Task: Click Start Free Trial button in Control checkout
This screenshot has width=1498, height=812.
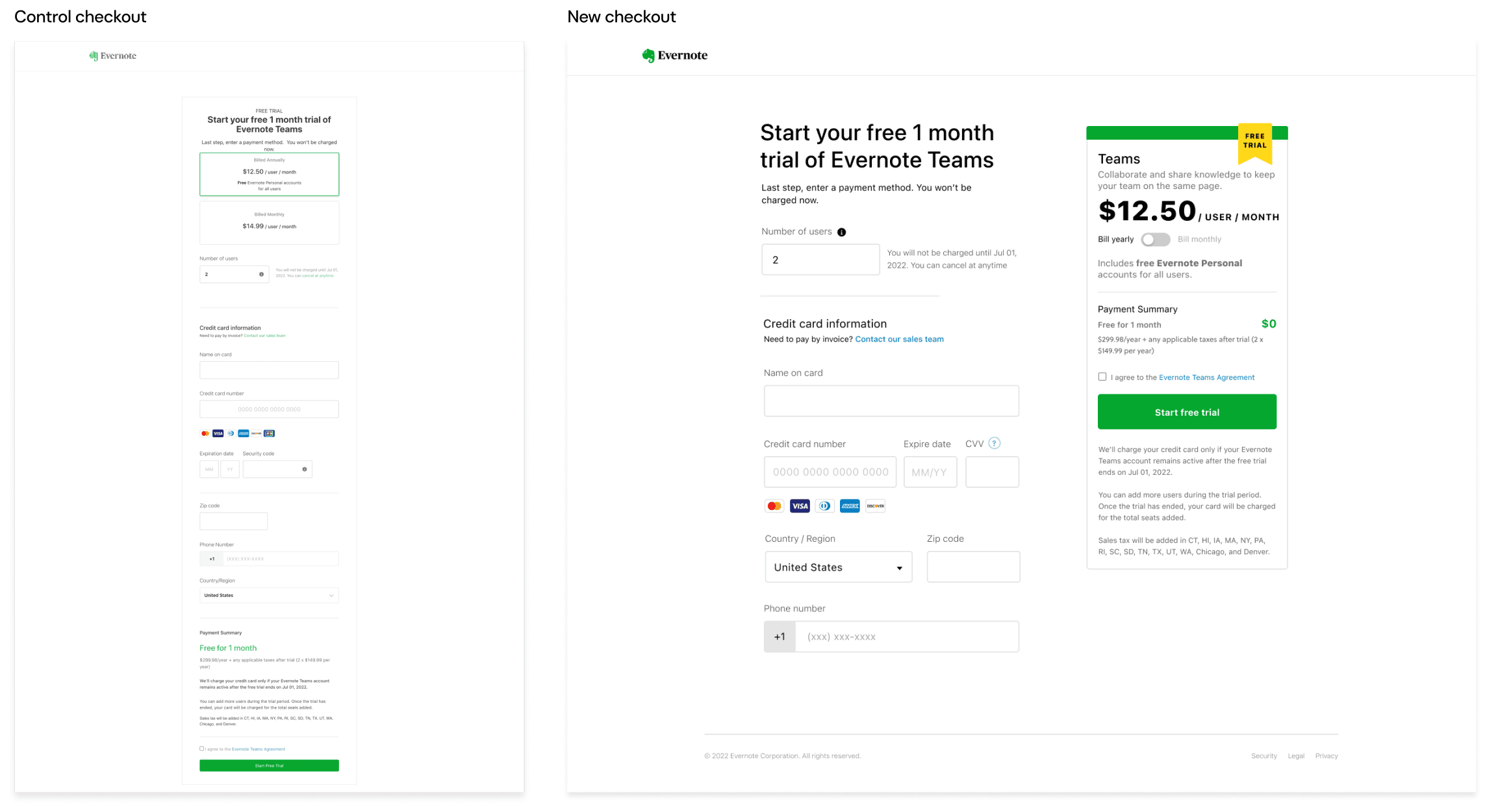Action: click(x=269, y=765)
